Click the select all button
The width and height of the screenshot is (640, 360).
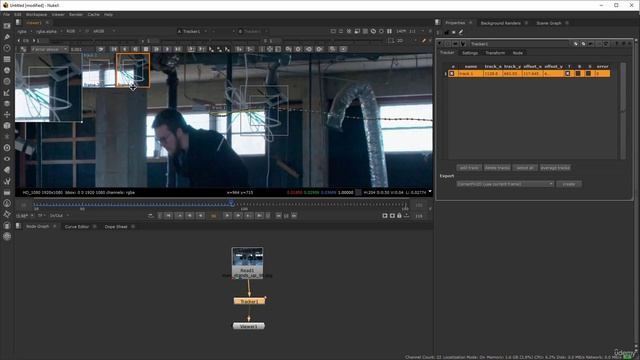click(525, 168)
